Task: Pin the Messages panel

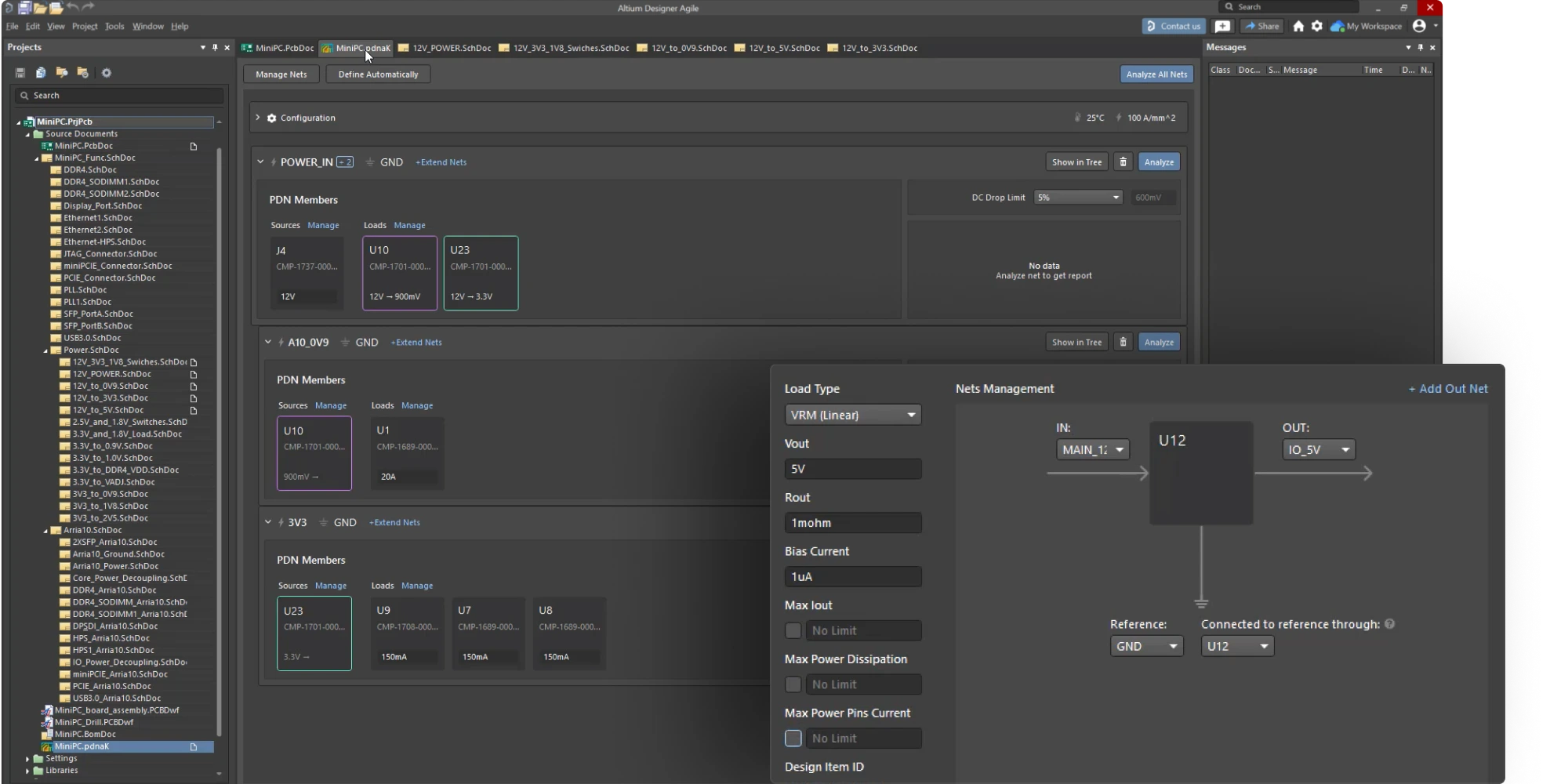Action: (1420, 48)
